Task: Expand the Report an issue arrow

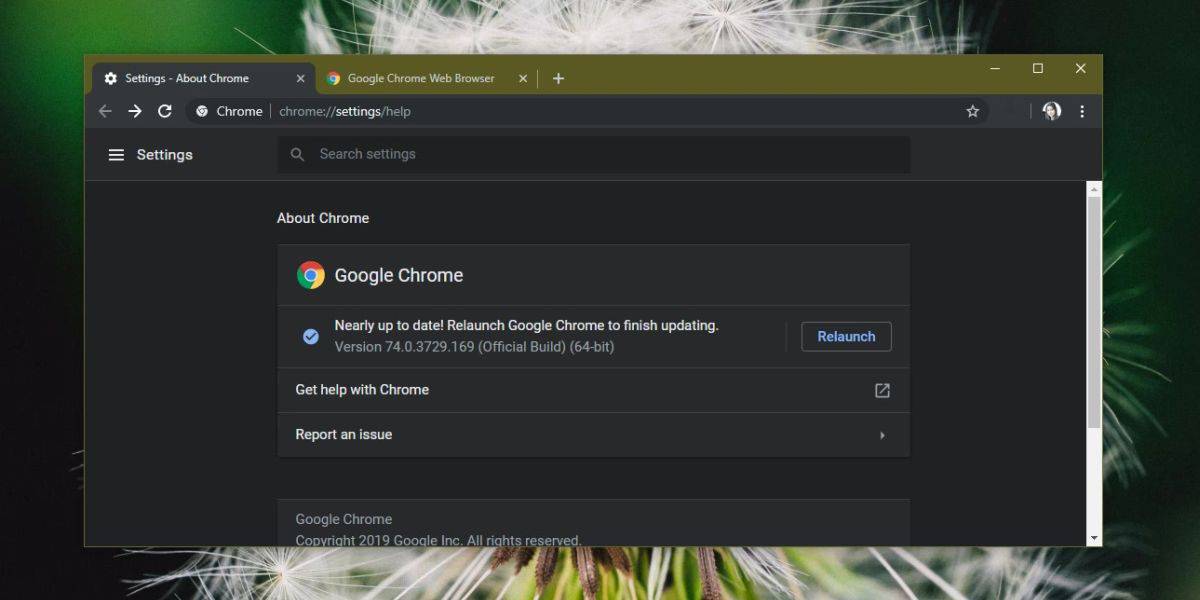Action: point(882,435)
